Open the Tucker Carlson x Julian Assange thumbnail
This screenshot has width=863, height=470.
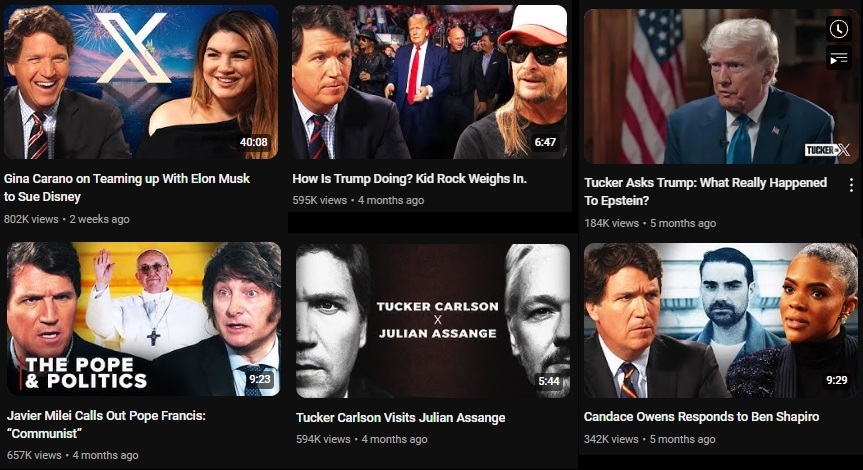[x=433, y=321]
